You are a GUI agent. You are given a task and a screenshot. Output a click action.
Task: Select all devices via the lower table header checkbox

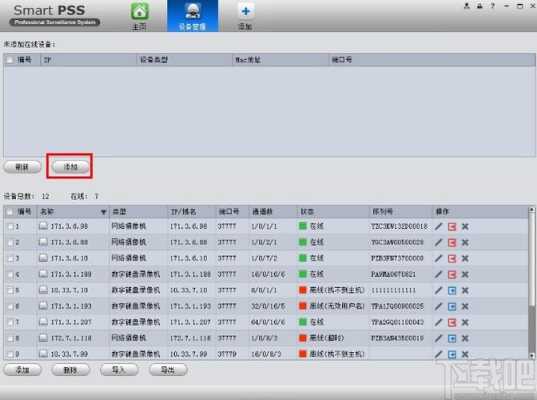(x=10, y=212)
